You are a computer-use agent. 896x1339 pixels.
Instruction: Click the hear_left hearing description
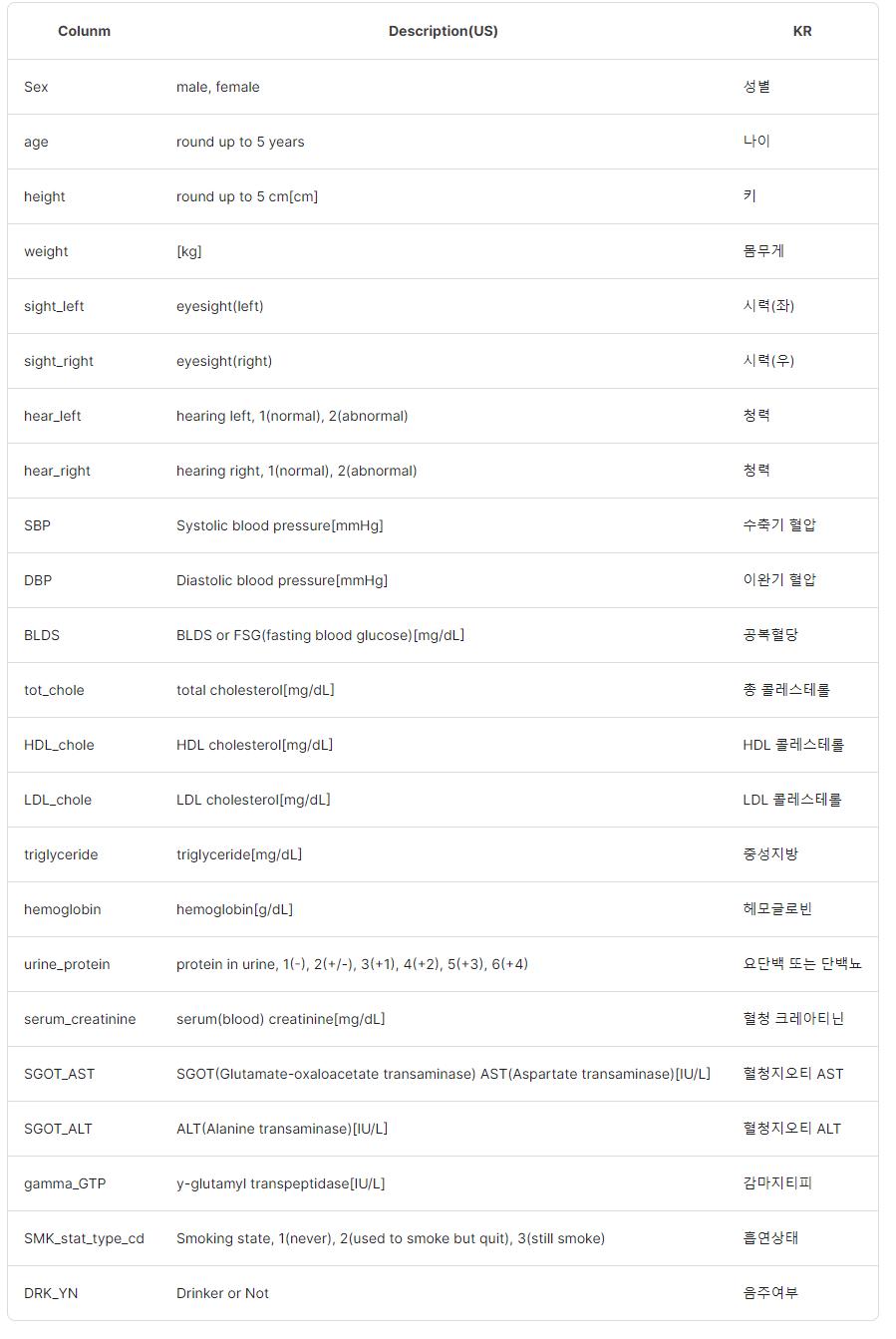point(292,416)
